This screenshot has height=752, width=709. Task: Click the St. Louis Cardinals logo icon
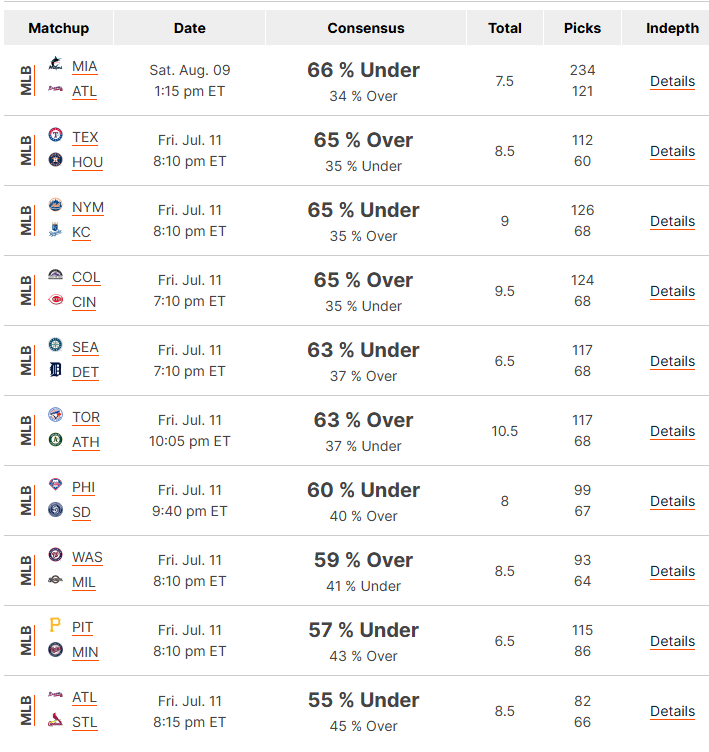[x=56, y=720]
